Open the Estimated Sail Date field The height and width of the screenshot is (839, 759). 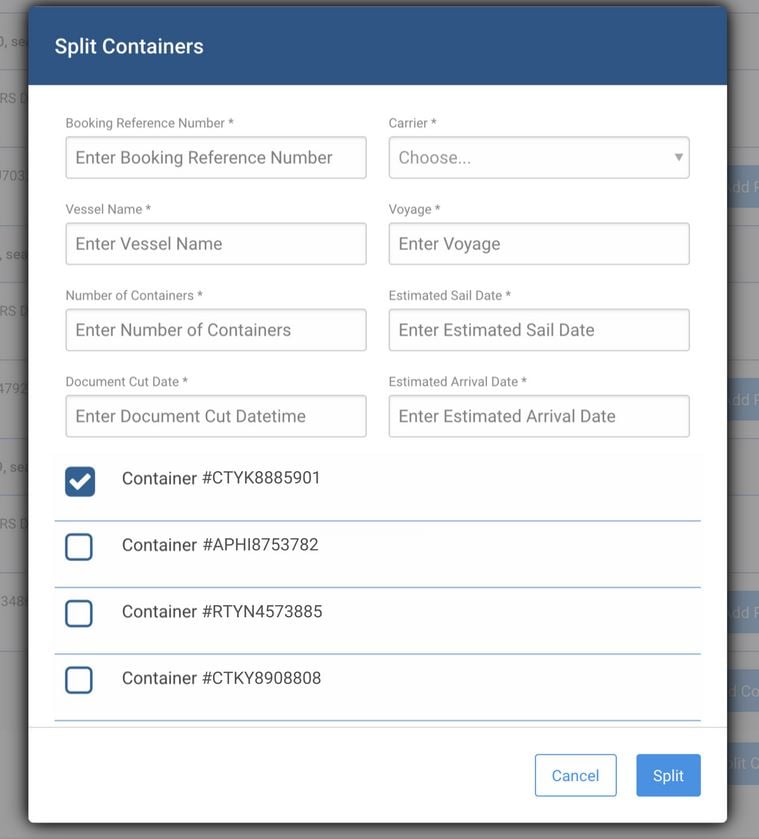click(x=539, y=330)
